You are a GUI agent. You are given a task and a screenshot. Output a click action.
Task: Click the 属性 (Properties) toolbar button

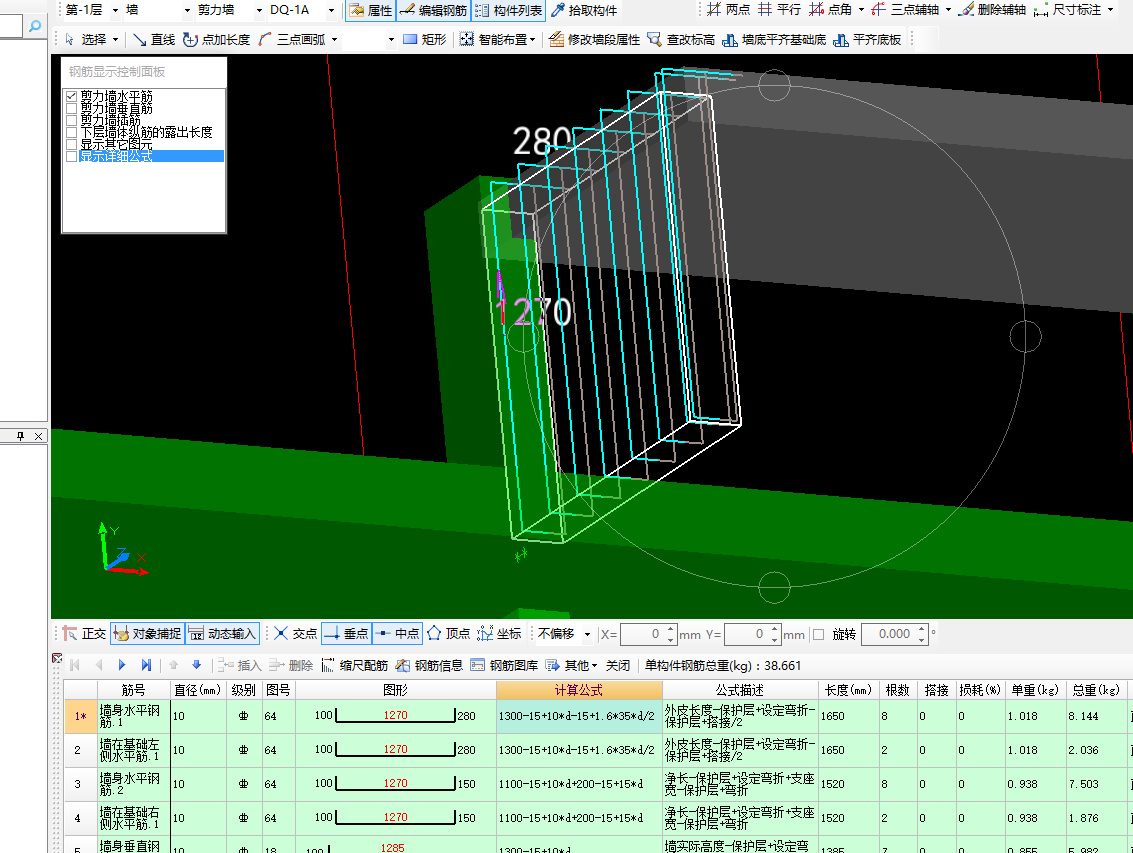click(371, 10)
